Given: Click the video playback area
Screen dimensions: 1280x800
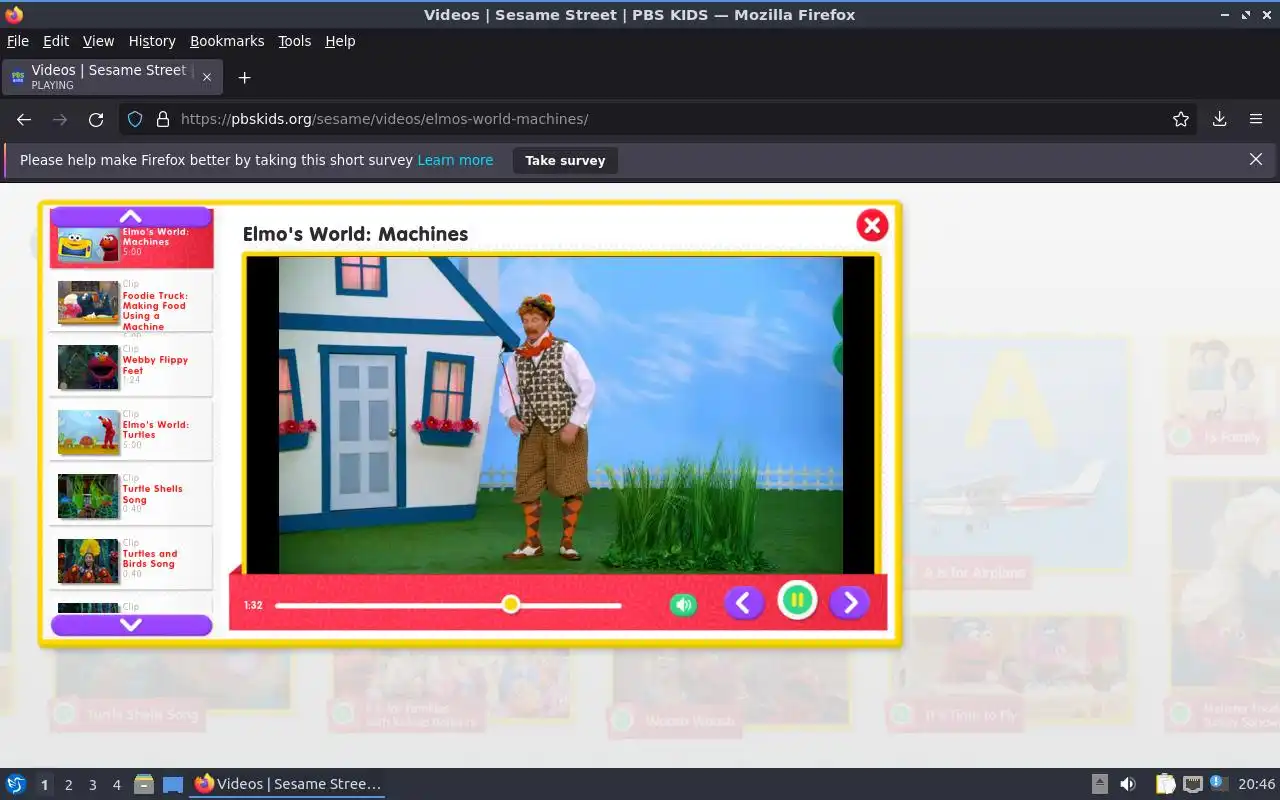Looking at the screenshot, I should (x=561, y=415).
